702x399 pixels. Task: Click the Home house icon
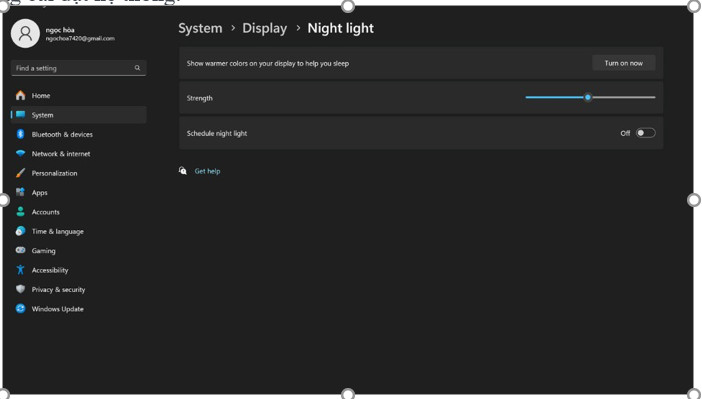point(20,95)
